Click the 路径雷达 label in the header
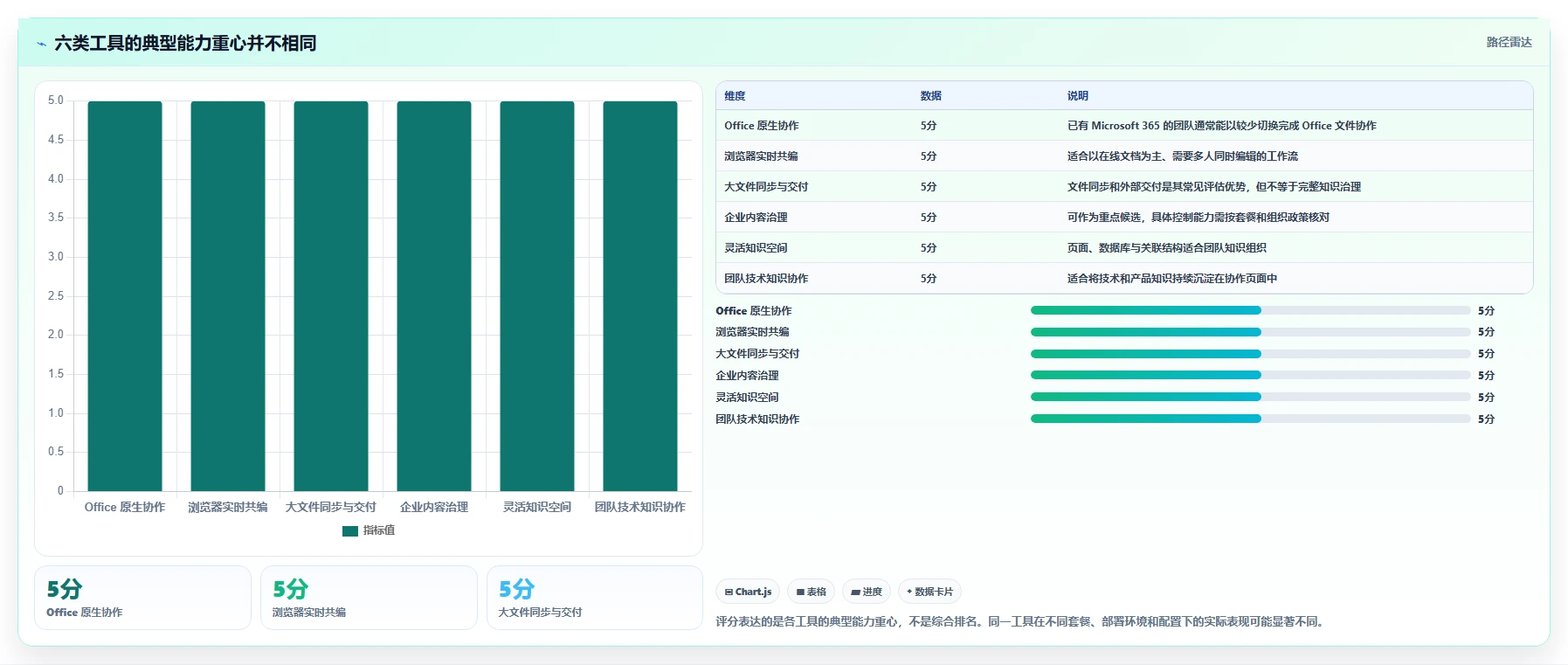This screenshot has height=665, width=1568. point(1509,42)
